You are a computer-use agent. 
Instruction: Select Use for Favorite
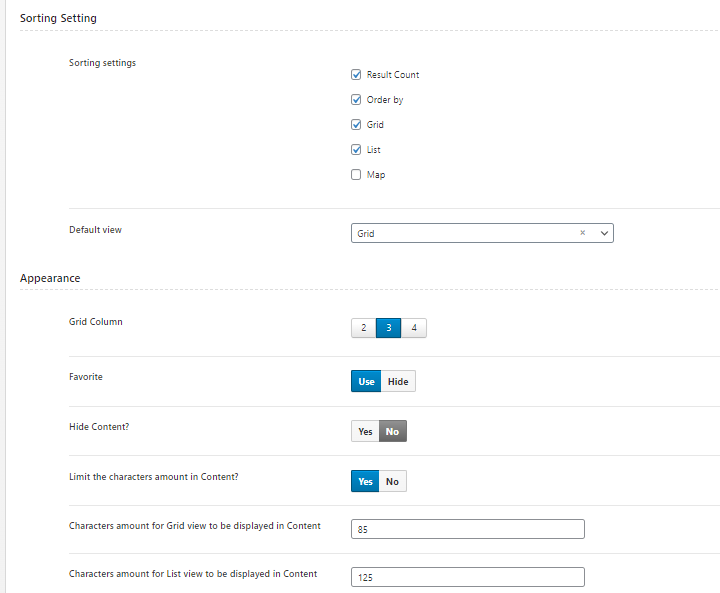366,381
